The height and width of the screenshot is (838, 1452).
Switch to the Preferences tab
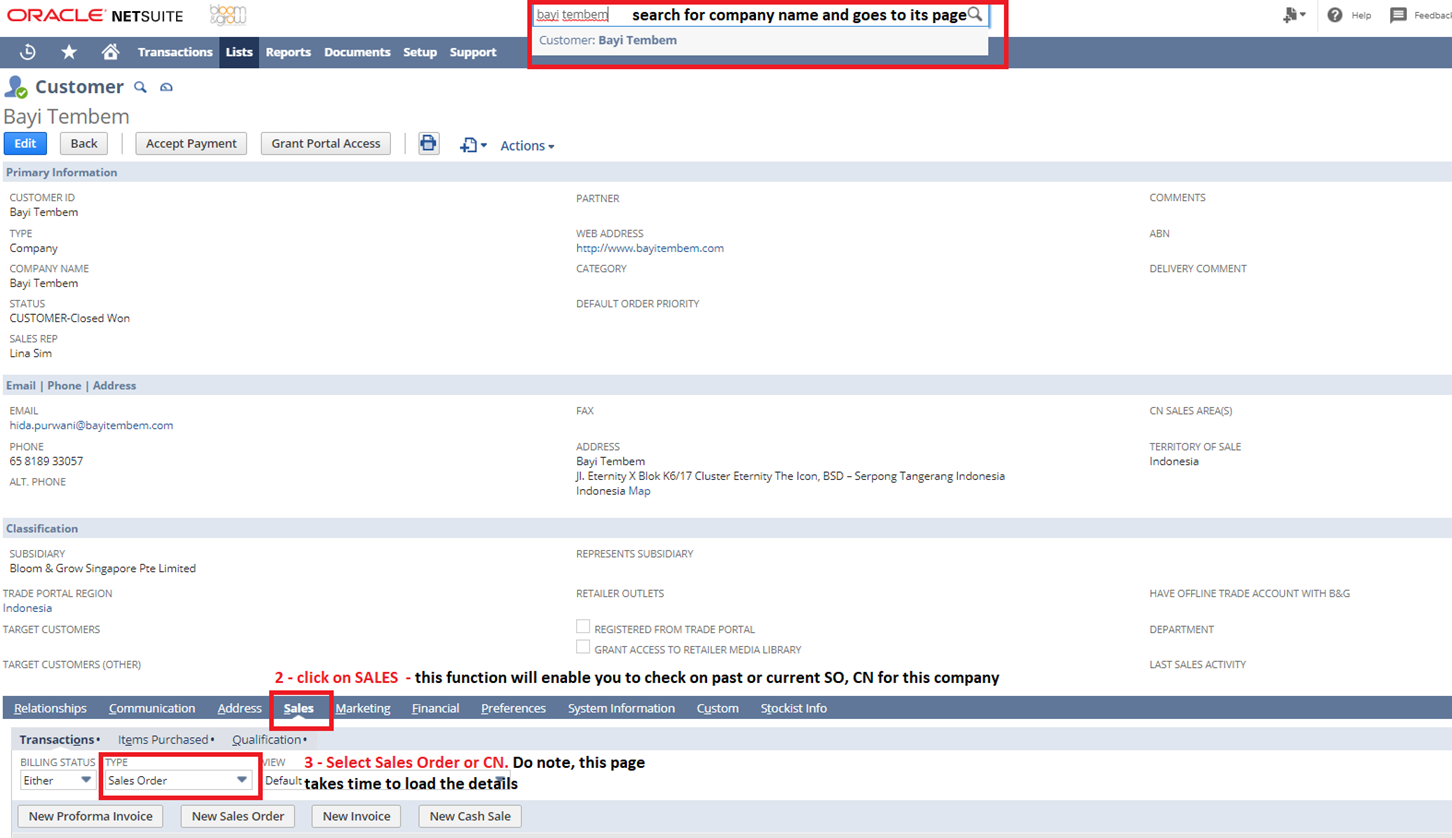(514, 708)
